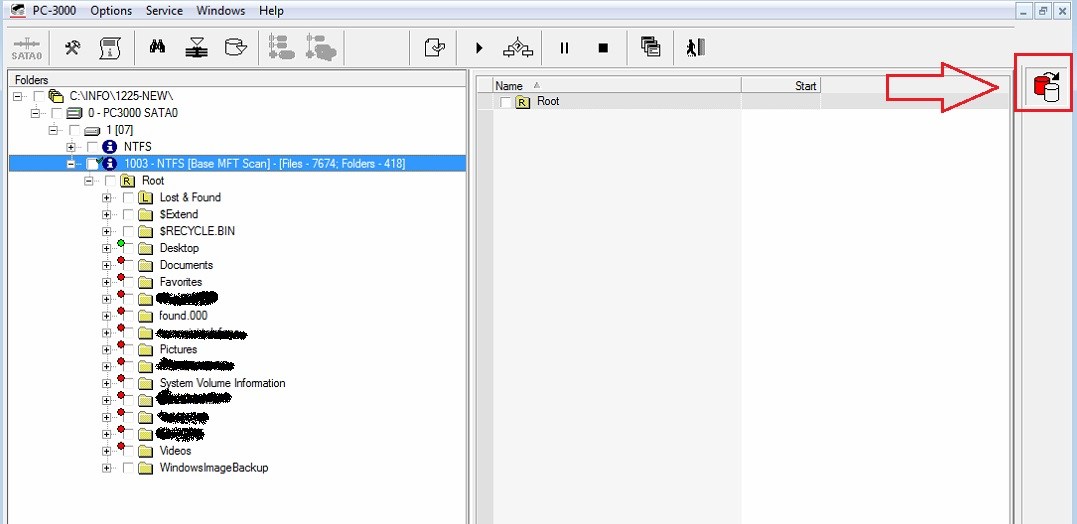Tick the checkbox beside WindowsImageBackup

128,468
